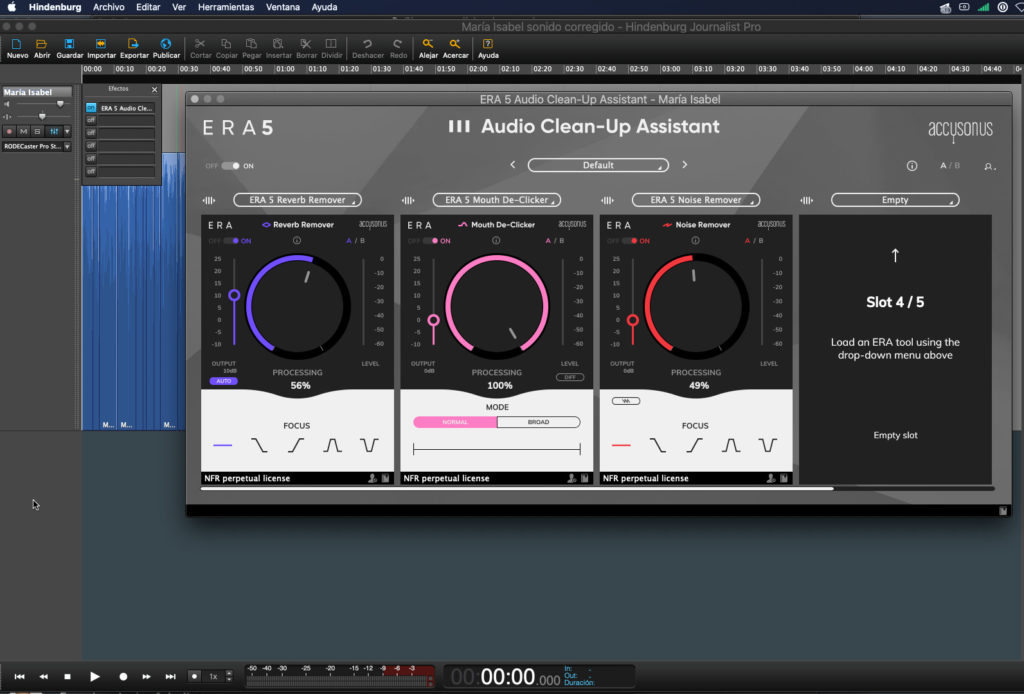Click the Pegar toolbar icon
This screenshot has height=694, width=1024.
click(x=251, y=44)
